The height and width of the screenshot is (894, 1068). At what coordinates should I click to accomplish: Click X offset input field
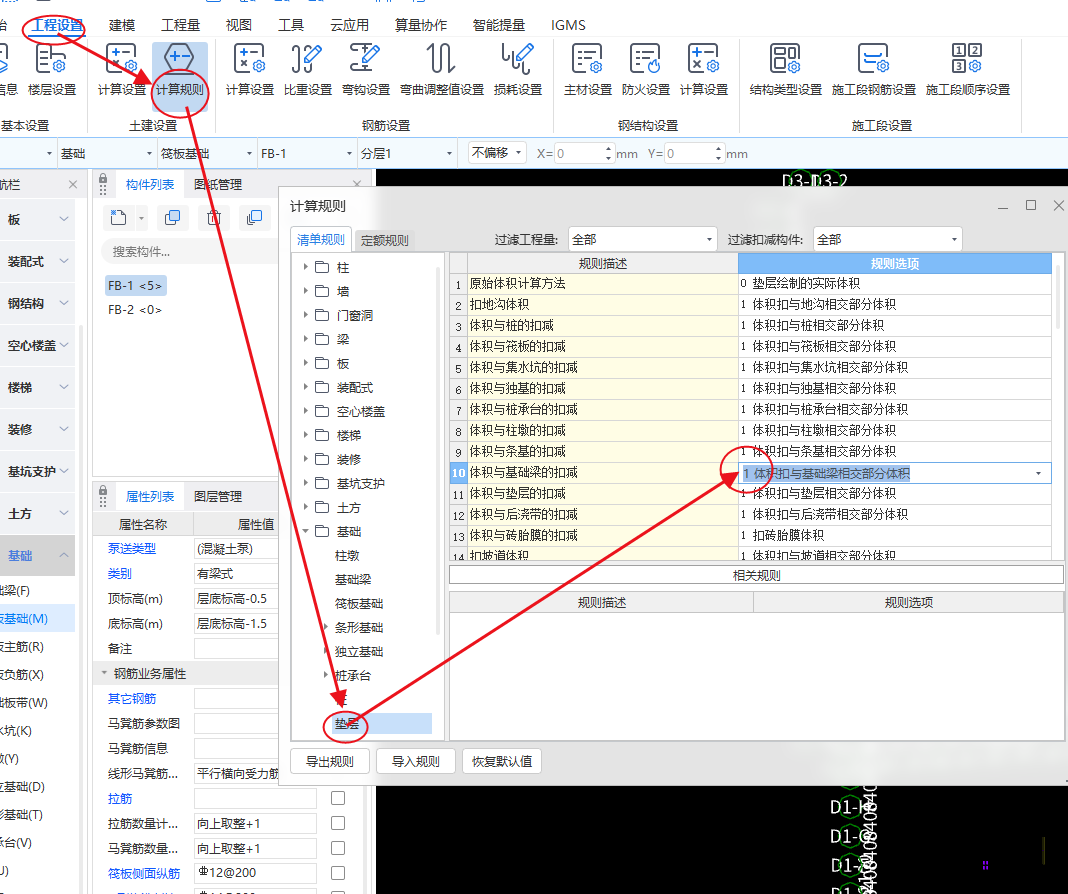click(579, 153)
